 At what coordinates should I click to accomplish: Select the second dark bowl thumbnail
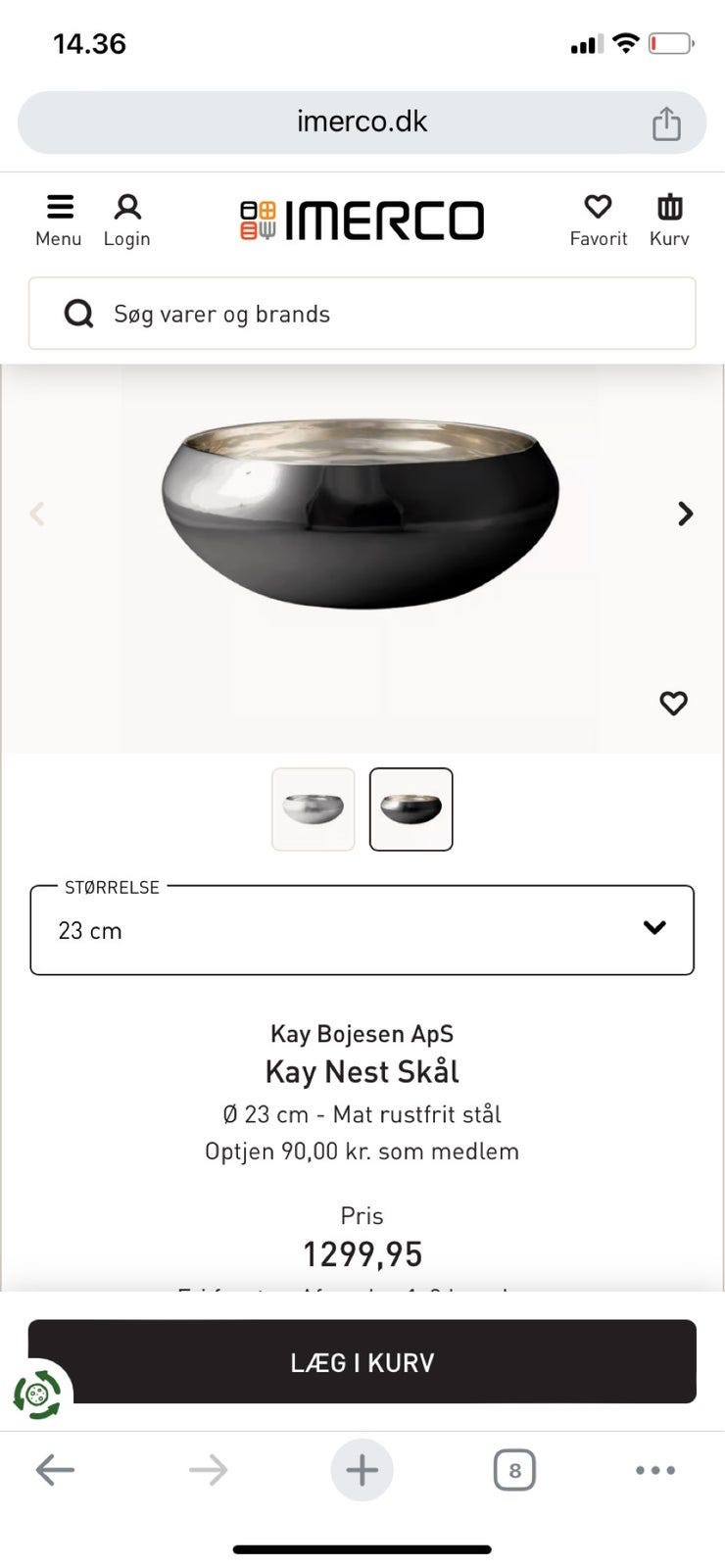[x=411, y=809]
